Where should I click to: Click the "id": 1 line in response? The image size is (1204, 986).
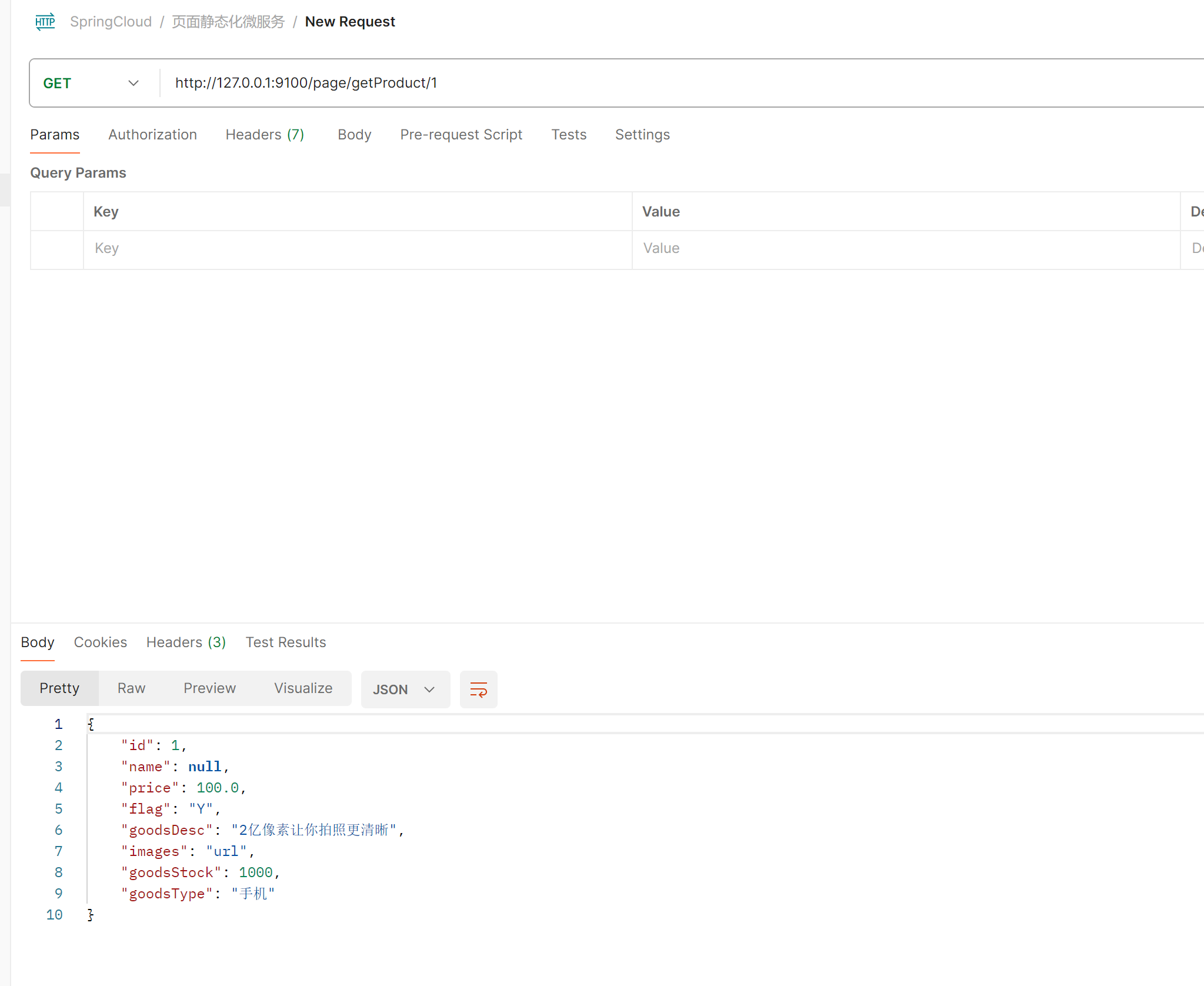click(154, 745)
